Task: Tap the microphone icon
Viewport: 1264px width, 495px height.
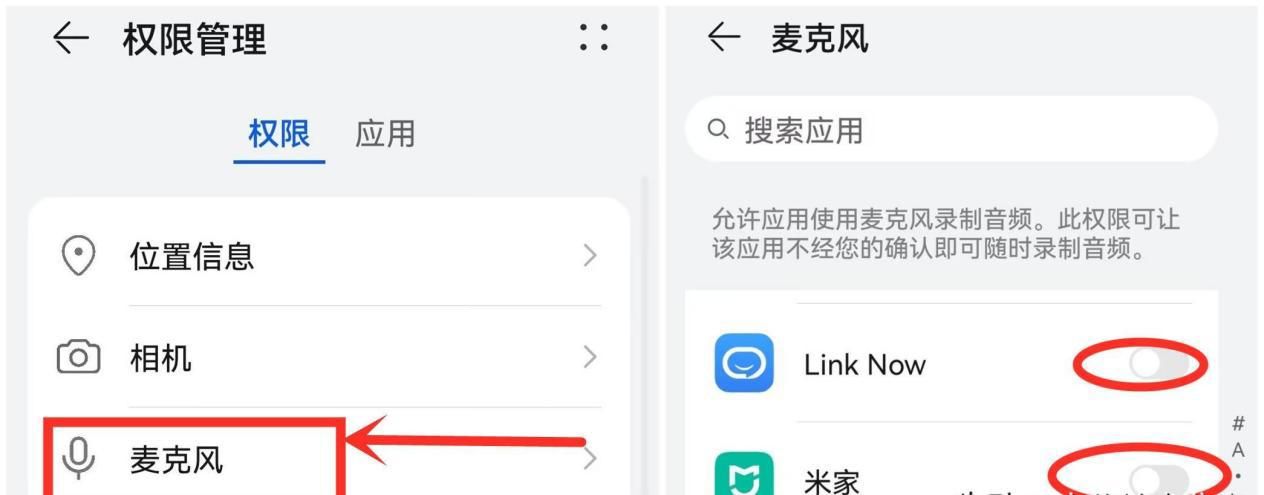Action: pyautogui.click(x=78, y=459)
